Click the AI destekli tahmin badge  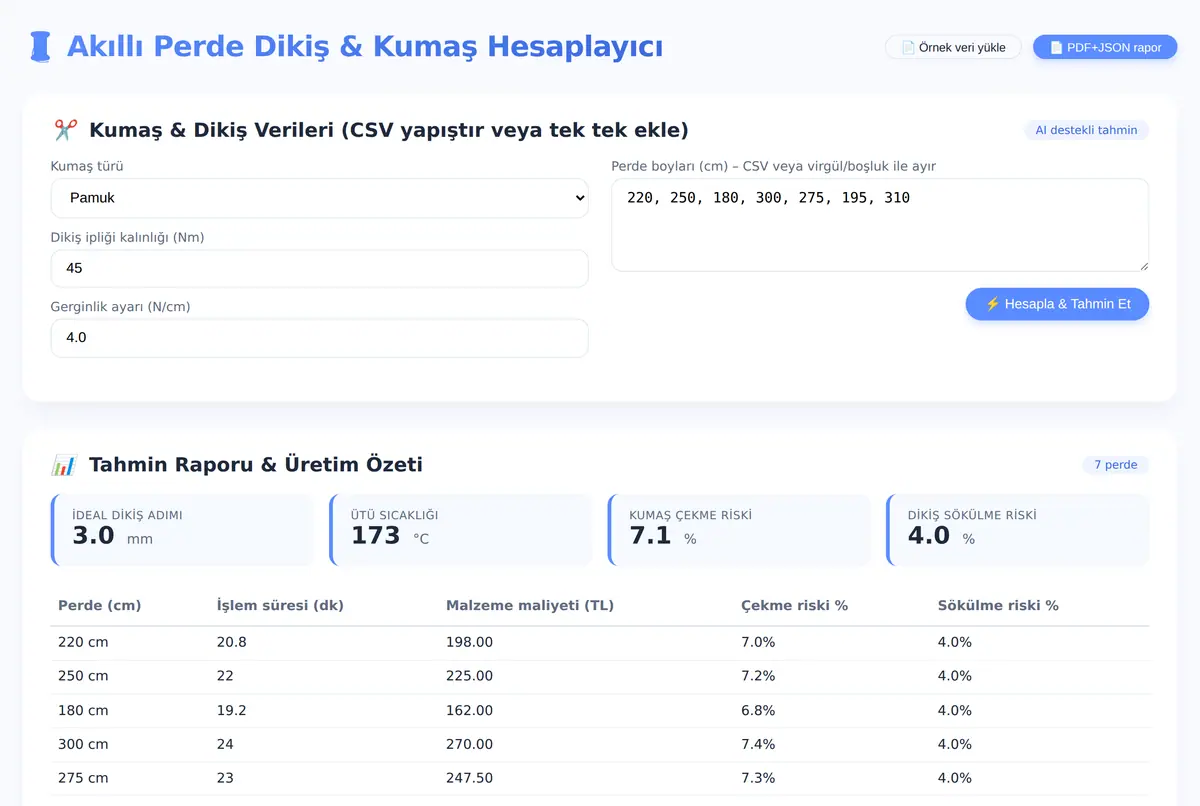pos(1086,130)
